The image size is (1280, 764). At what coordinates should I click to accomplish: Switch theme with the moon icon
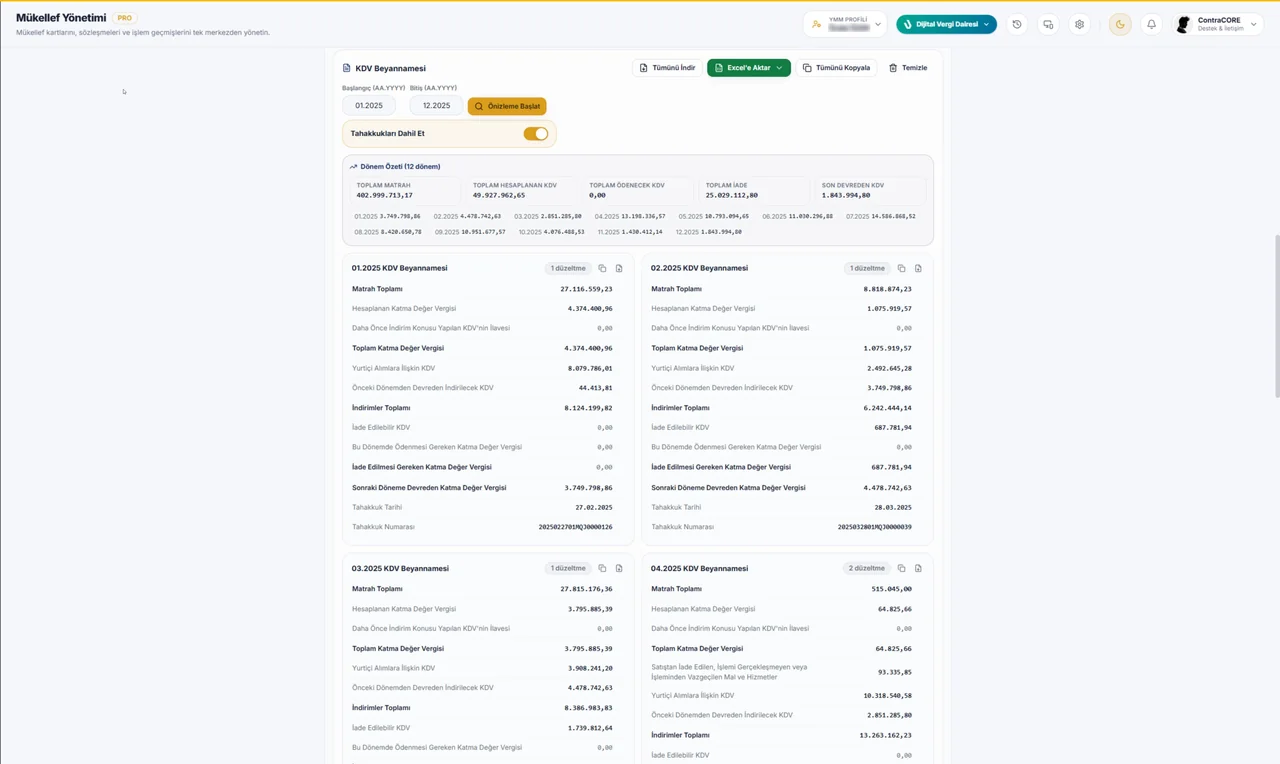tap(1120, 24)
